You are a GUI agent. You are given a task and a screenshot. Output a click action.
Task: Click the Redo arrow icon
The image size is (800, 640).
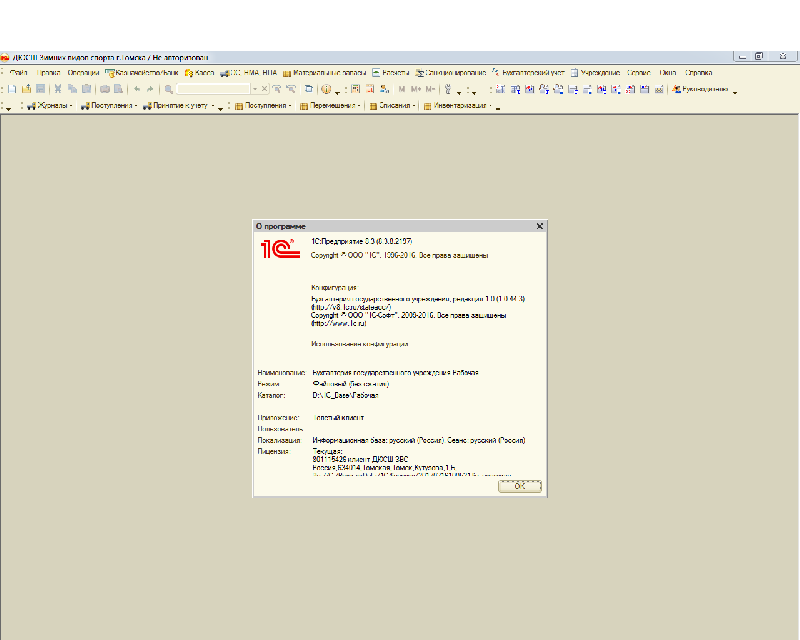click(150, 89)
